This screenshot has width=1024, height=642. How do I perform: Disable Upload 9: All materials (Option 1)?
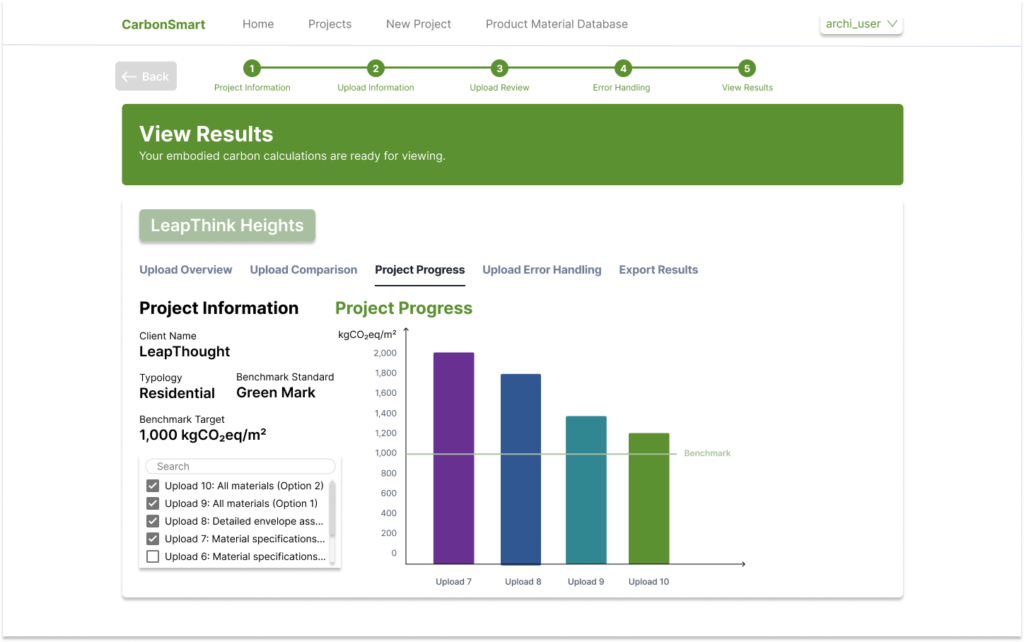point(152,503)
